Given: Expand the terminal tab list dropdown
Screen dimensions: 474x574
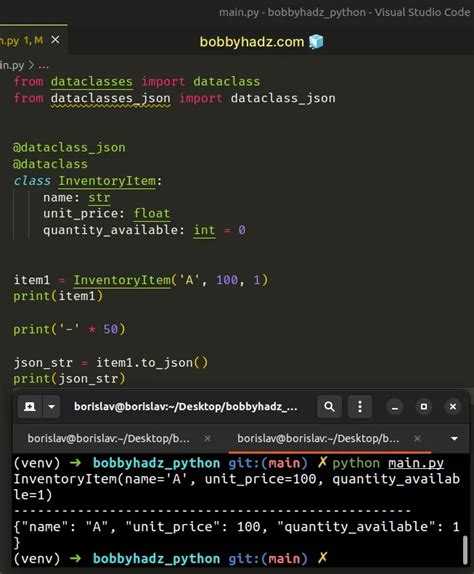Looking at the screenshot, I should pyautogui.click(x=454, y=439).
